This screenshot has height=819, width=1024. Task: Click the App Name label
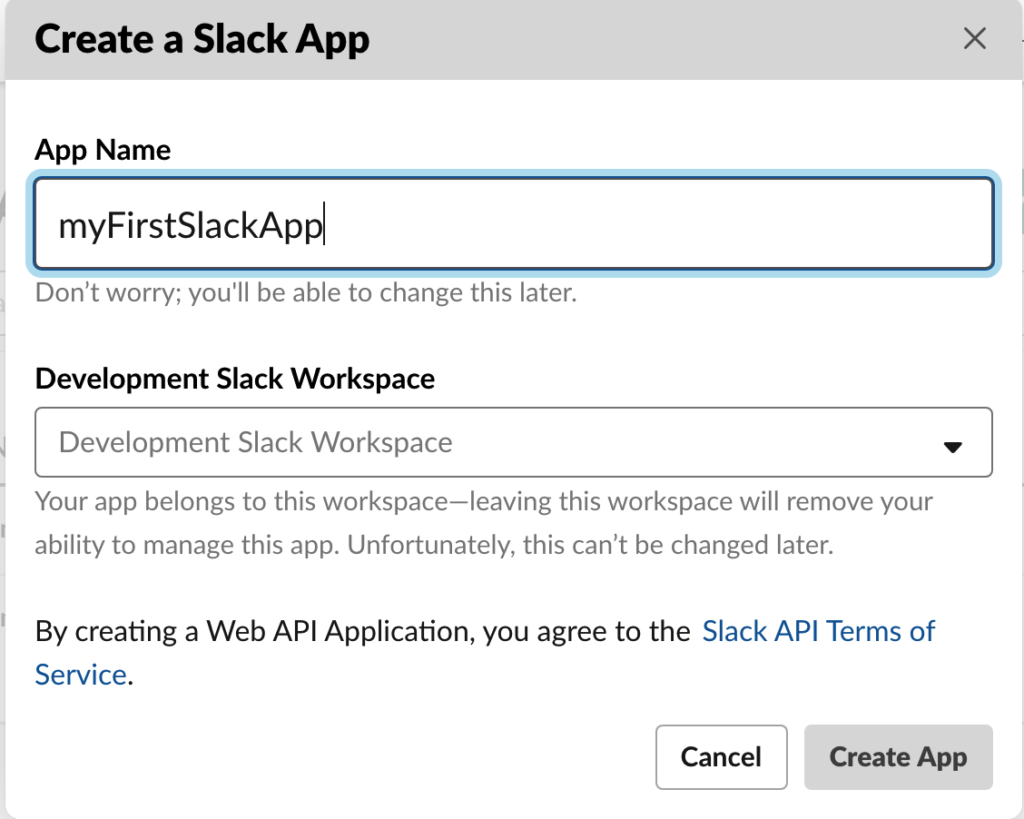pyautogui.click(x=103, y=150)
